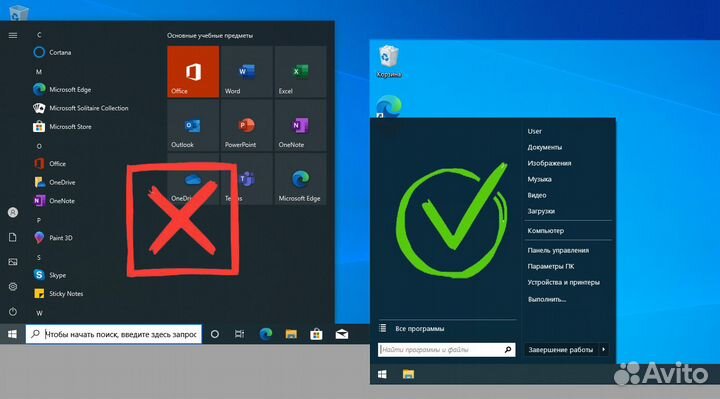Open Sticky Notes
The image size is (720, 399).
click(58, 293)
